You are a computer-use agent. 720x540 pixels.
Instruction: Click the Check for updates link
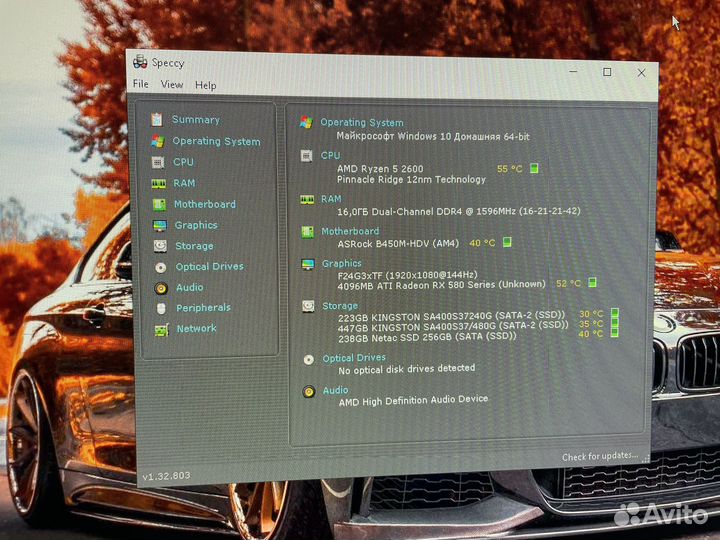click(599, 457)
